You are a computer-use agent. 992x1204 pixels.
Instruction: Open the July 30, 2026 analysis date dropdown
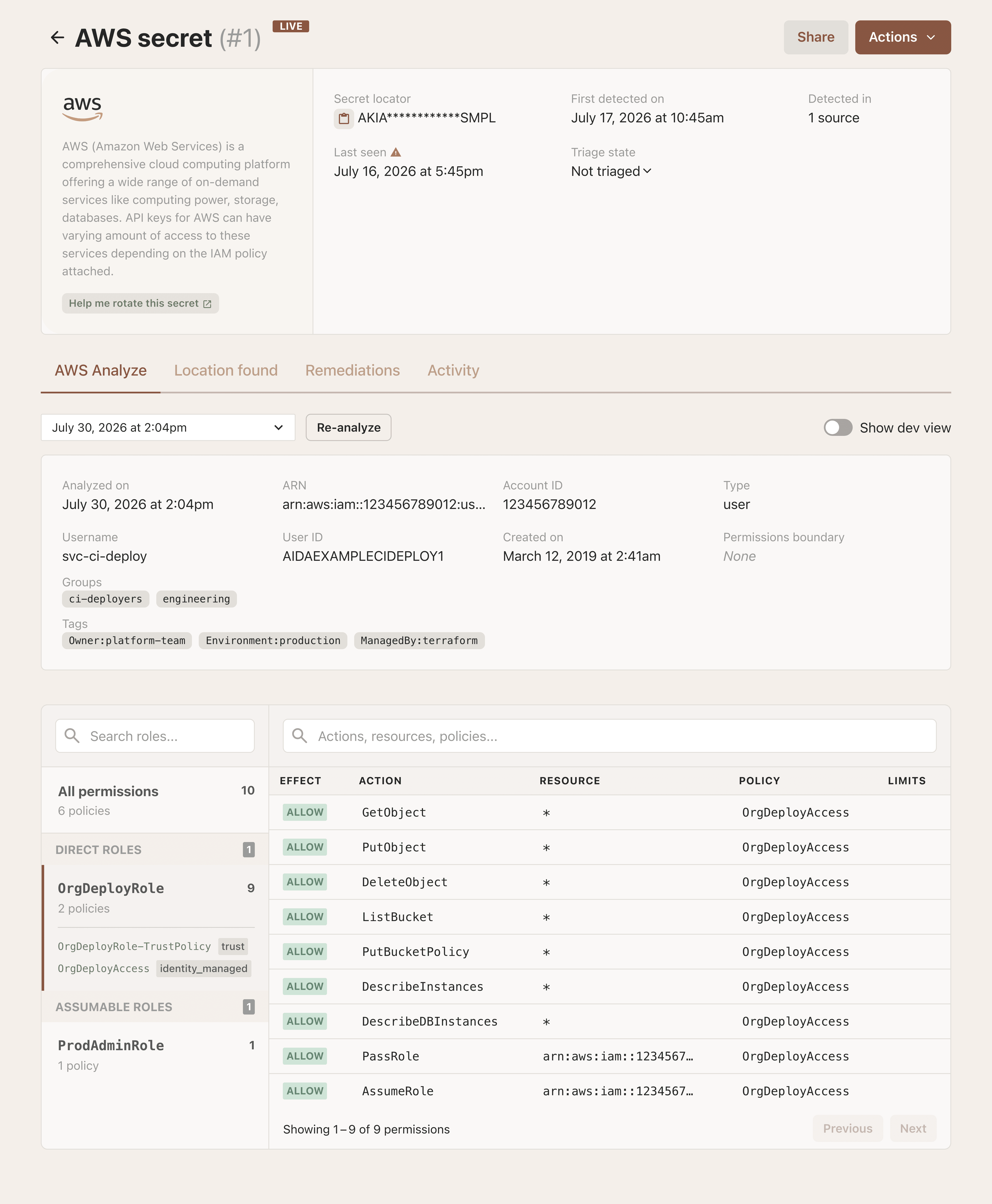click(168, 428)
